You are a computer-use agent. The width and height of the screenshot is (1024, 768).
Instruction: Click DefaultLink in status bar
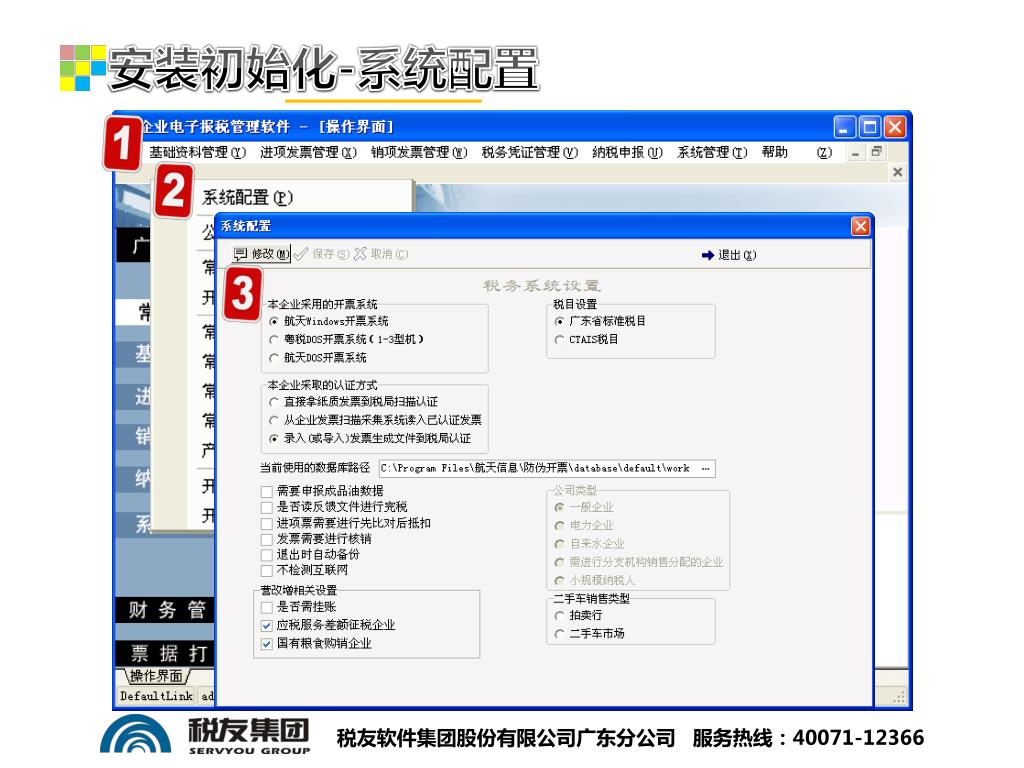pyautogui.click(x=156, y=696)
